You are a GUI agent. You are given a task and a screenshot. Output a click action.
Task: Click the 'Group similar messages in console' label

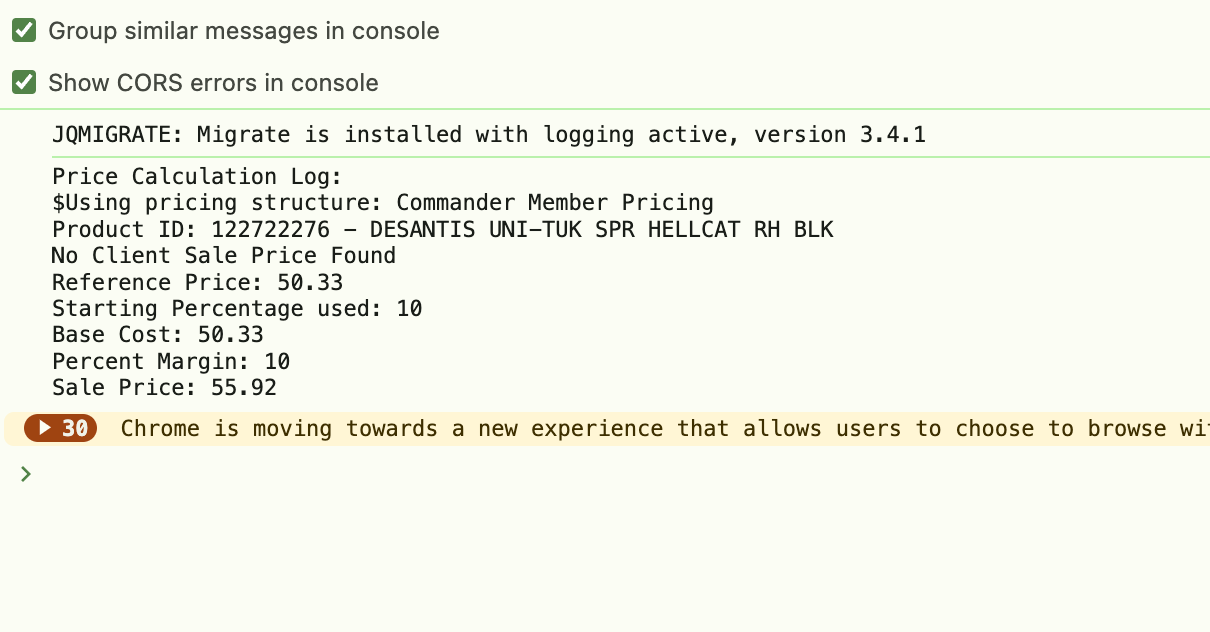coord(244,31)
